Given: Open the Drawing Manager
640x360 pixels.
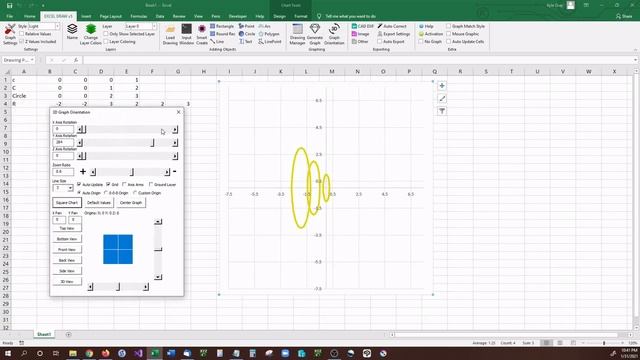Looking at the screenshot, I should click(298, 34).
